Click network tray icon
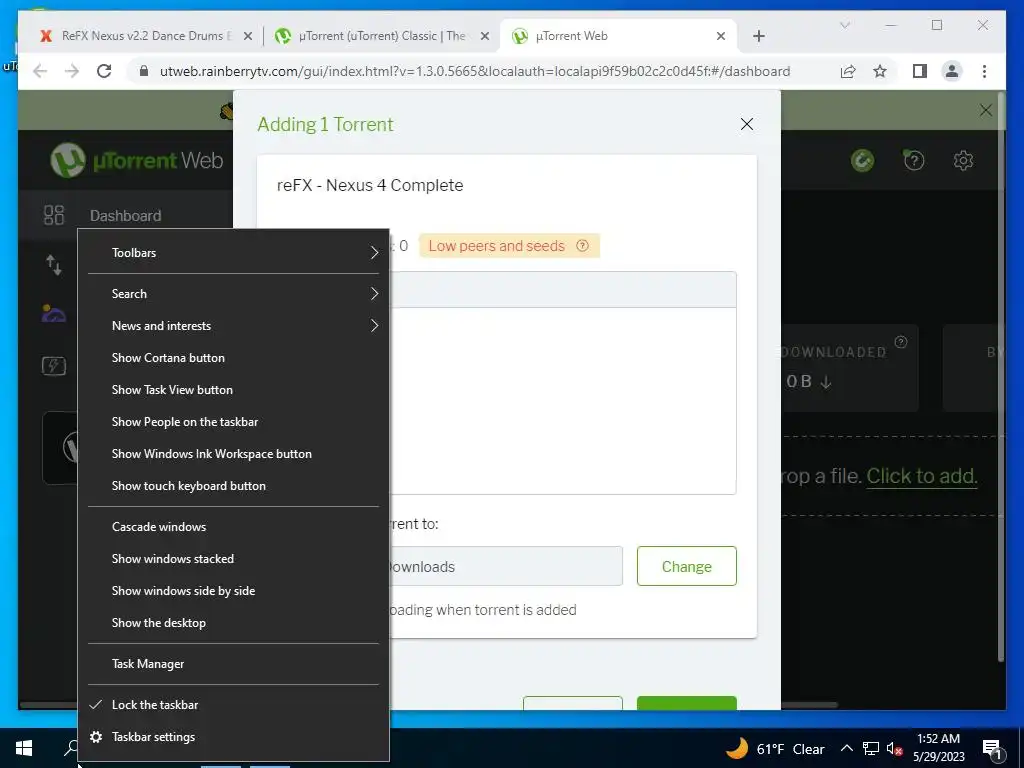 871,748
